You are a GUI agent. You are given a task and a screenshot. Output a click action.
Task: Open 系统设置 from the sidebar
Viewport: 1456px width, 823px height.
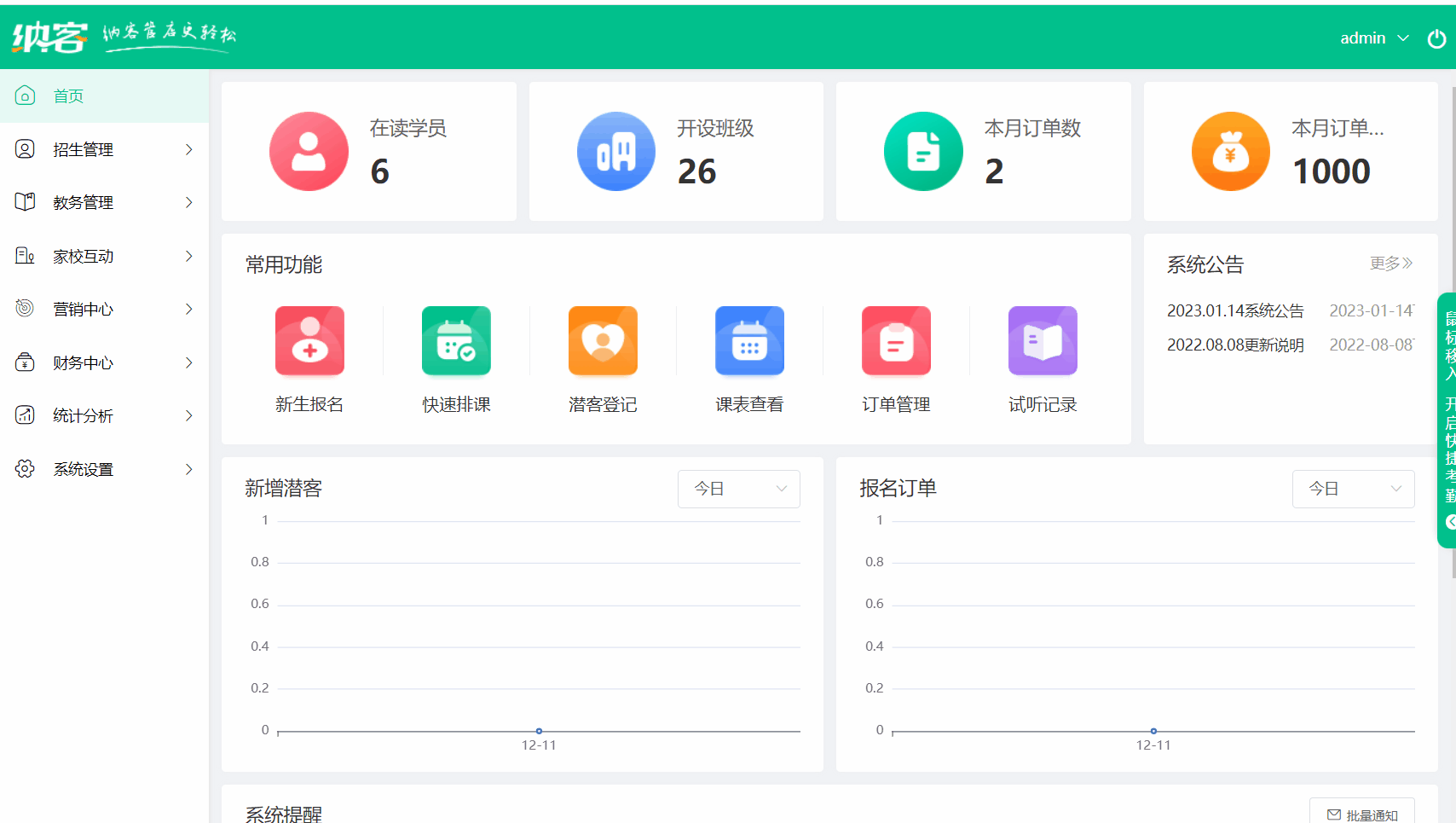pos(82,468)
